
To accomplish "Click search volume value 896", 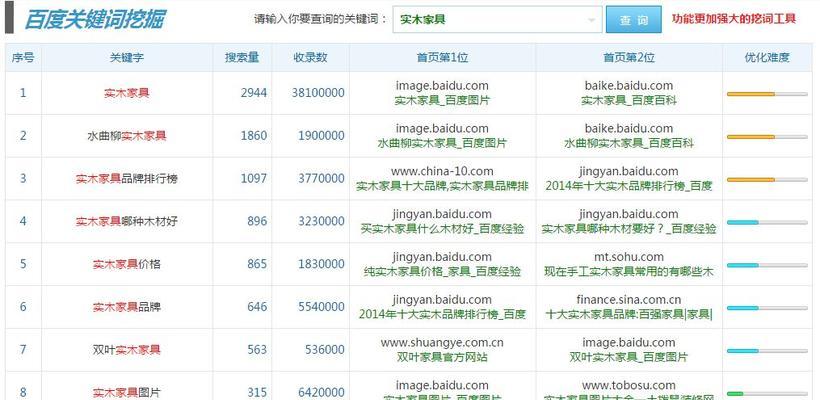I will [x=257, y=221].
